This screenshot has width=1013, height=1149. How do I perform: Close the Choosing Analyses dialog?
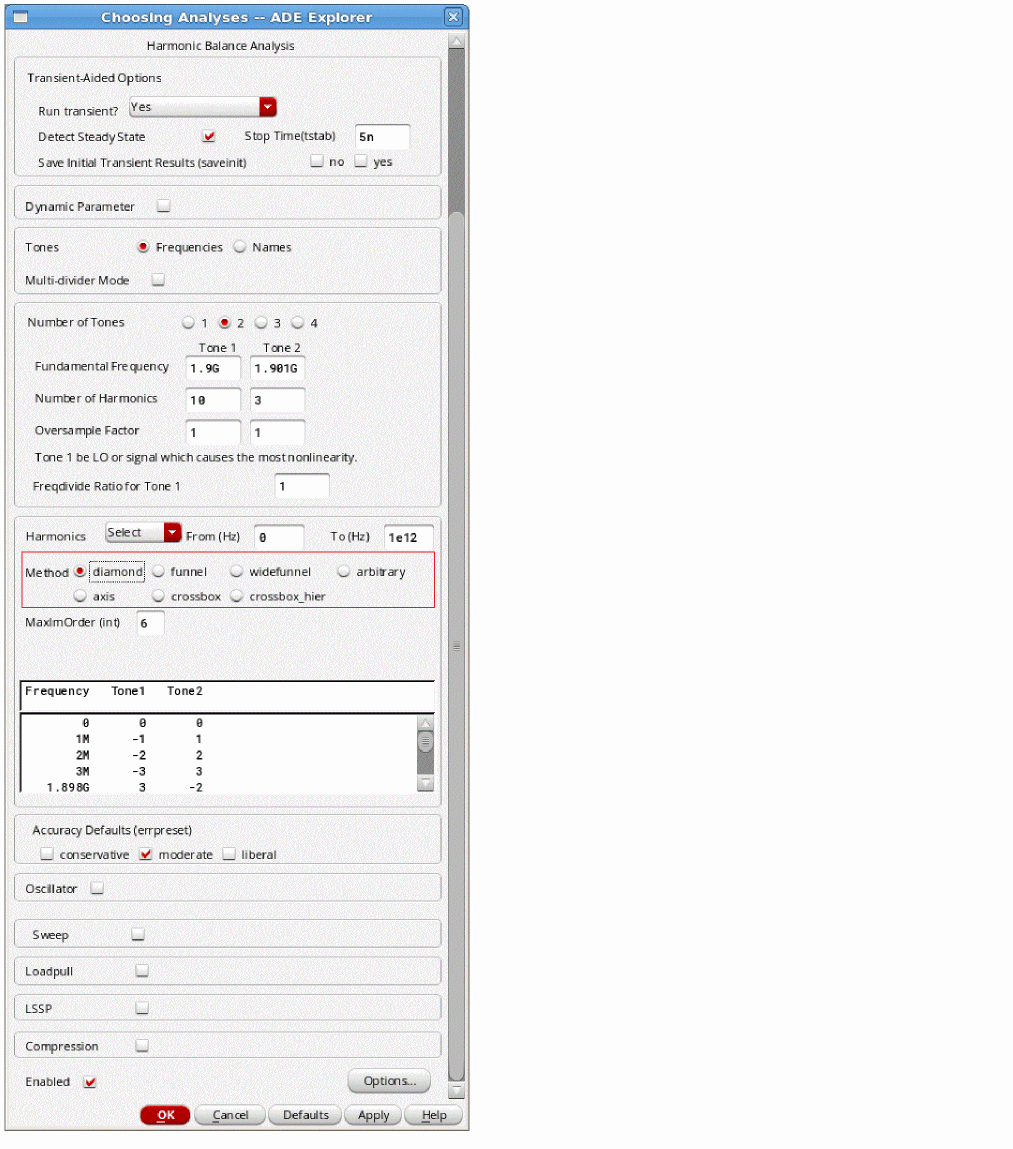[453, 17]
